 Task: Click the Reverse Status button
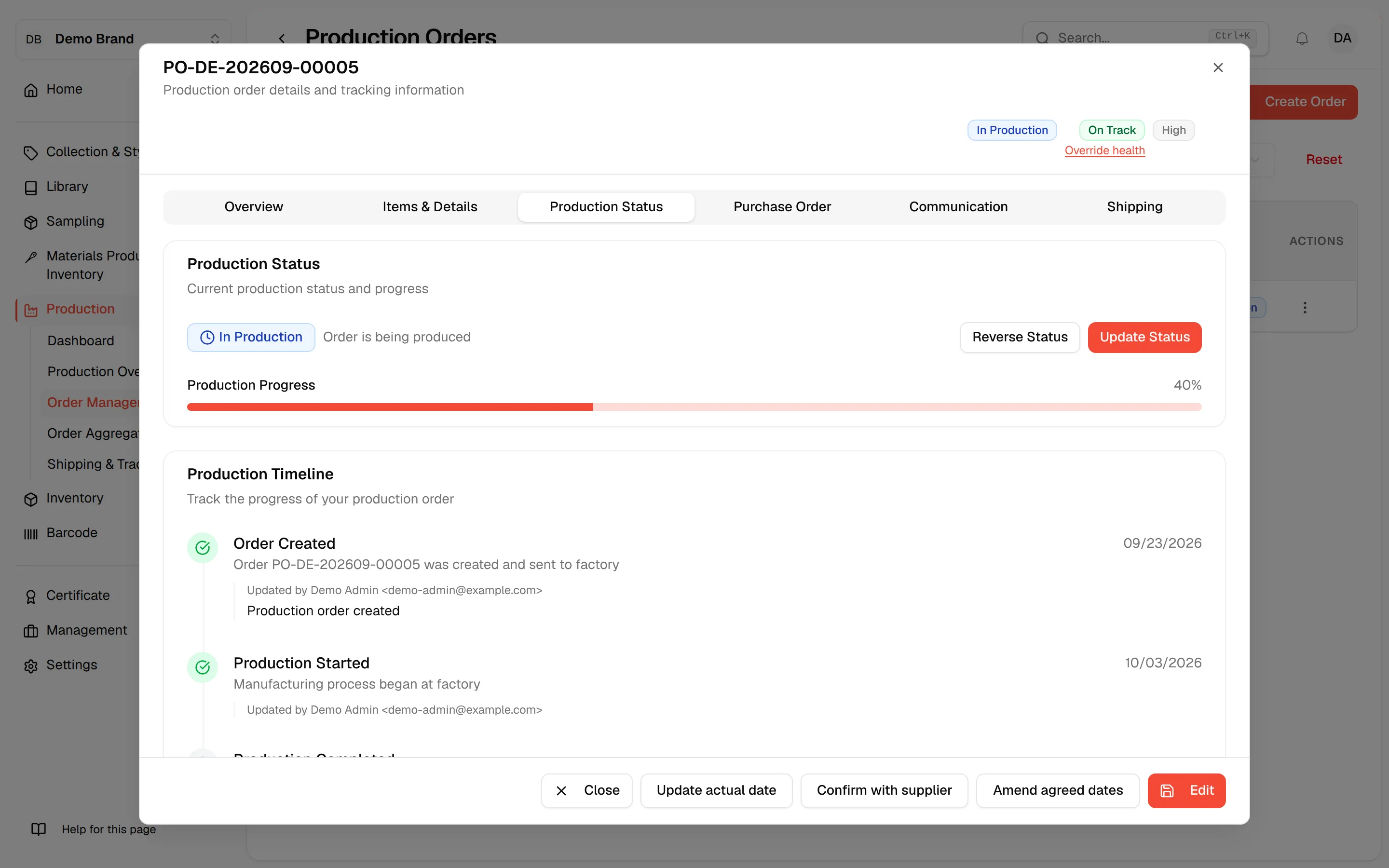coord(1020,338)
